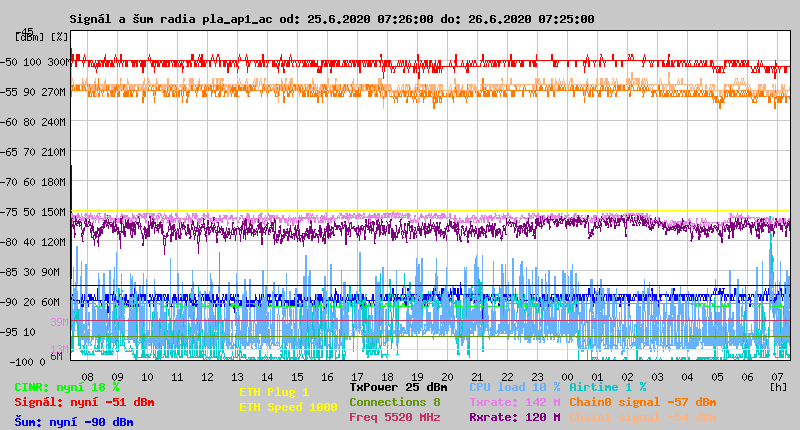Select the purple Rxrate legend entry
Image resolution: width=800 pixels, height=430 pixels.
click(515, 417)
